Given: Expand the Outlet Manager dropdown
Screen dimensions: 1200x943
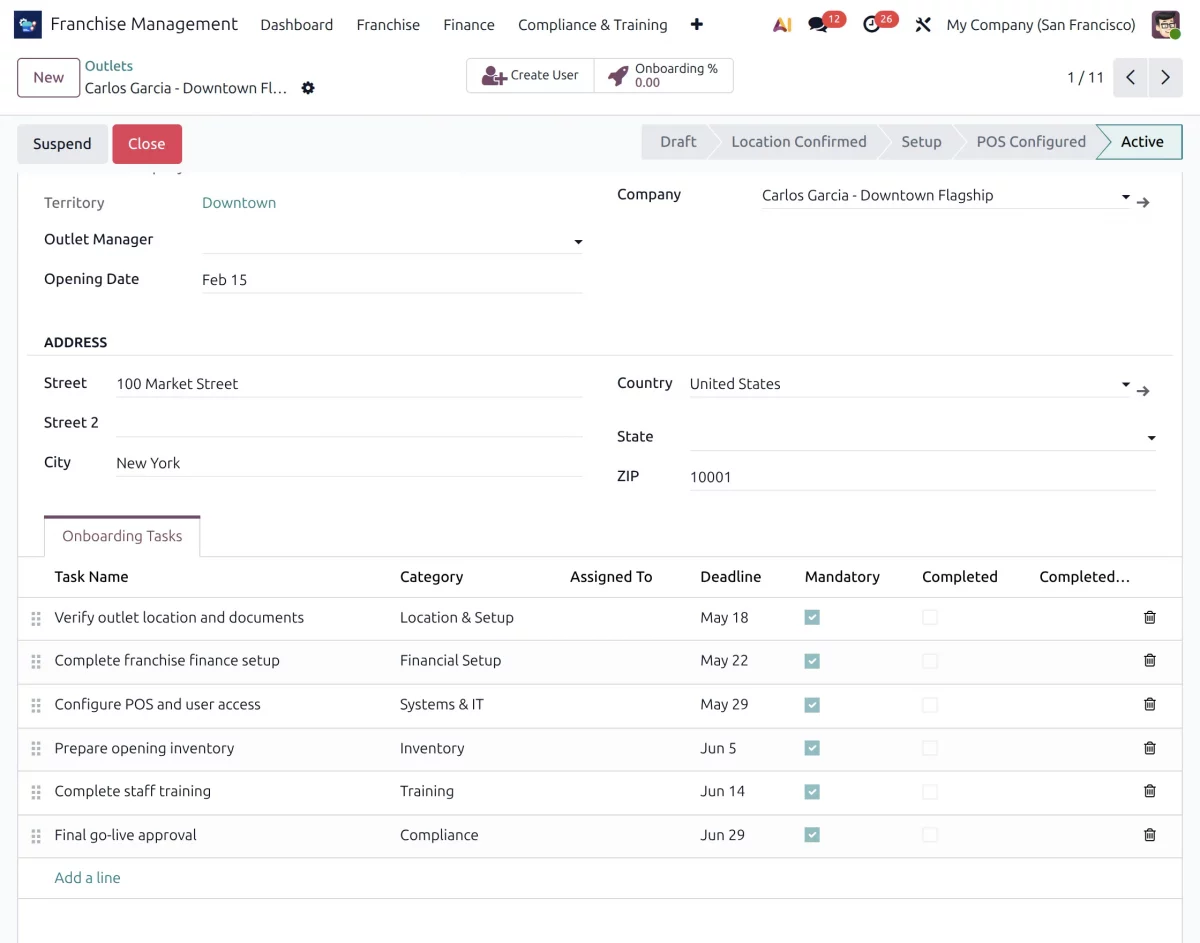Looking at the screenshot, I should tap(577, 242).
